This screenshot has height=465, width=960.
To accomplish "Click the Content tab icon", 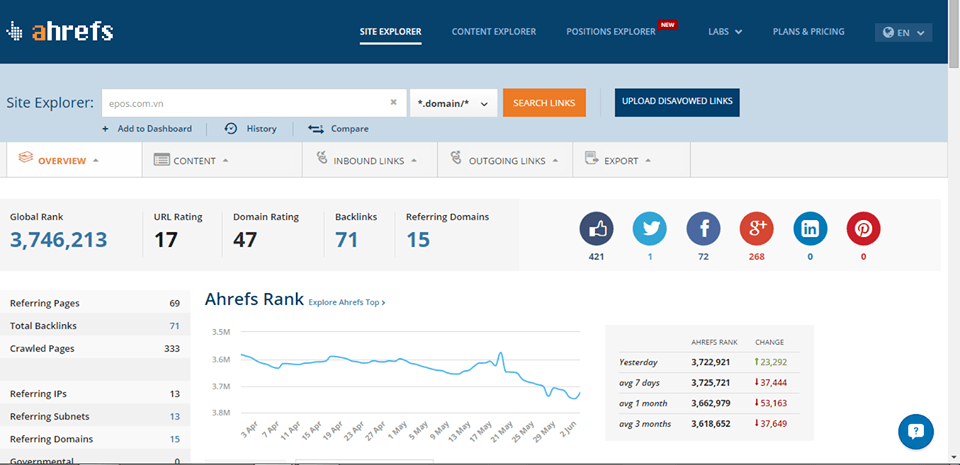I will [161, 160].
